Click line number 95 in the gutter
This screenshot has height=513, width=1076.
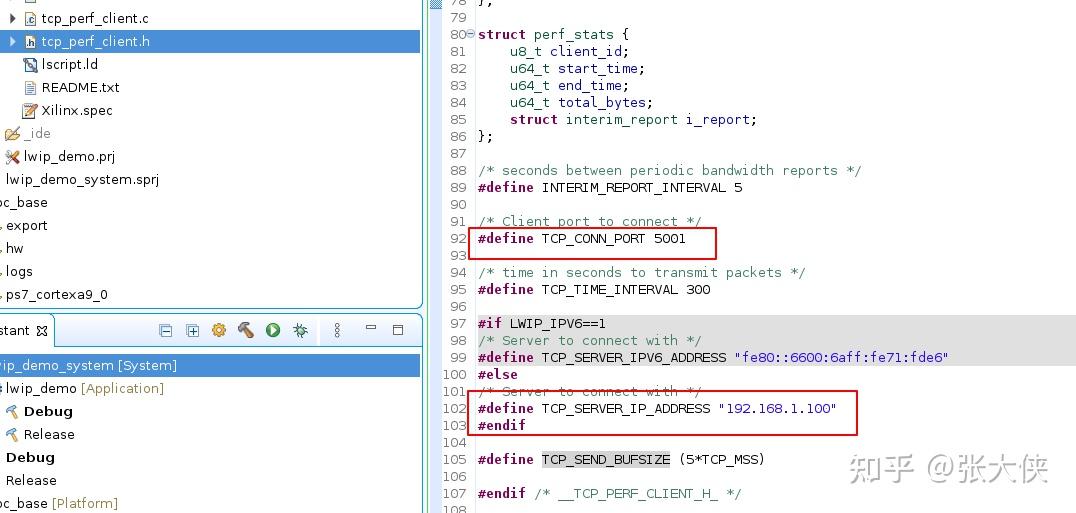click(458, 289)
